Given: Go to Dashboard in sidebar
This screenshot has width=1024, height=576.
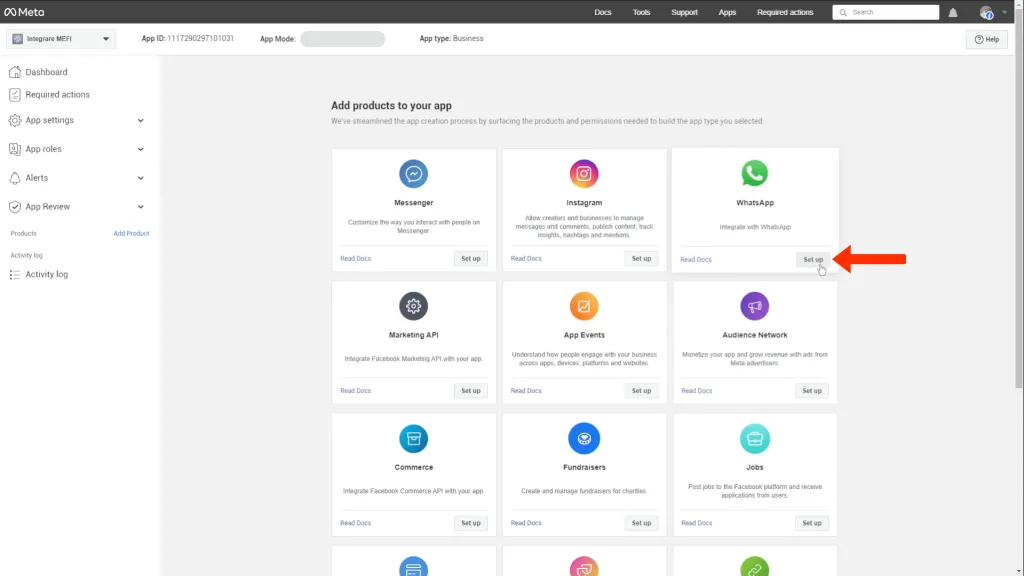Looking at the screenshot, I should (x=46, y=72).
